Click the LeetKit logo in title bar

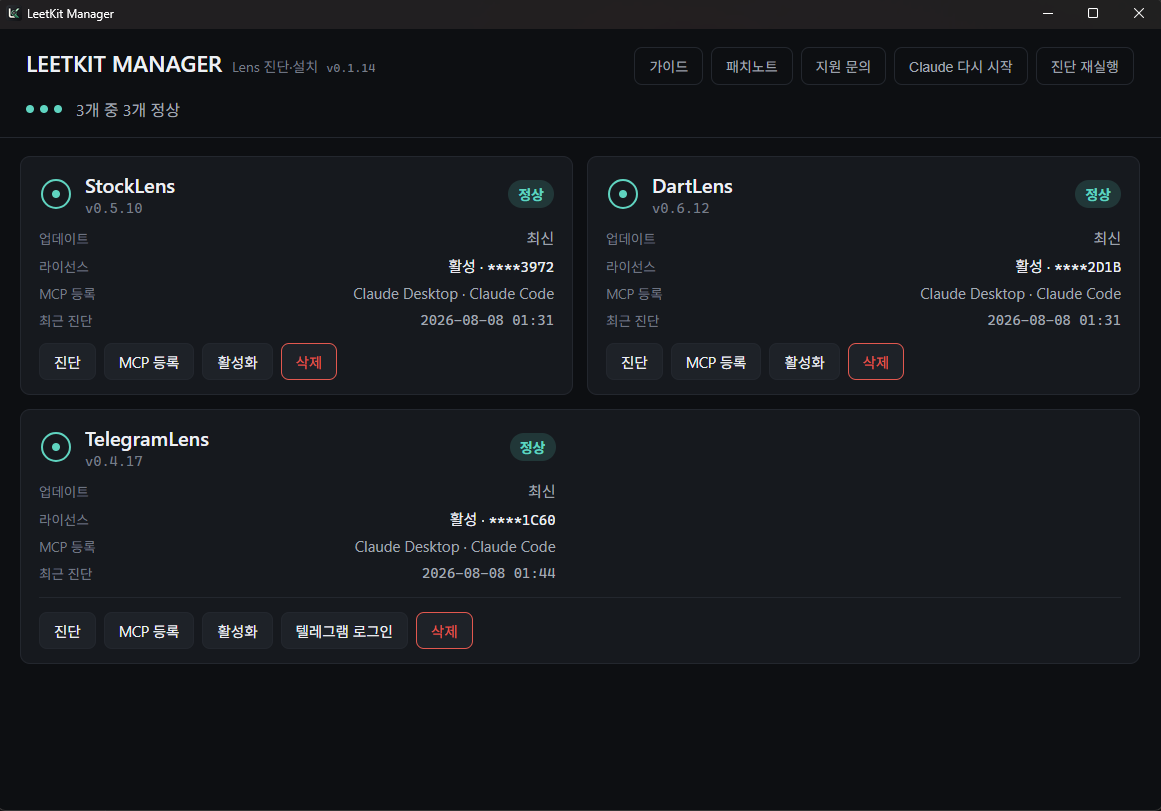pos(13,13)
